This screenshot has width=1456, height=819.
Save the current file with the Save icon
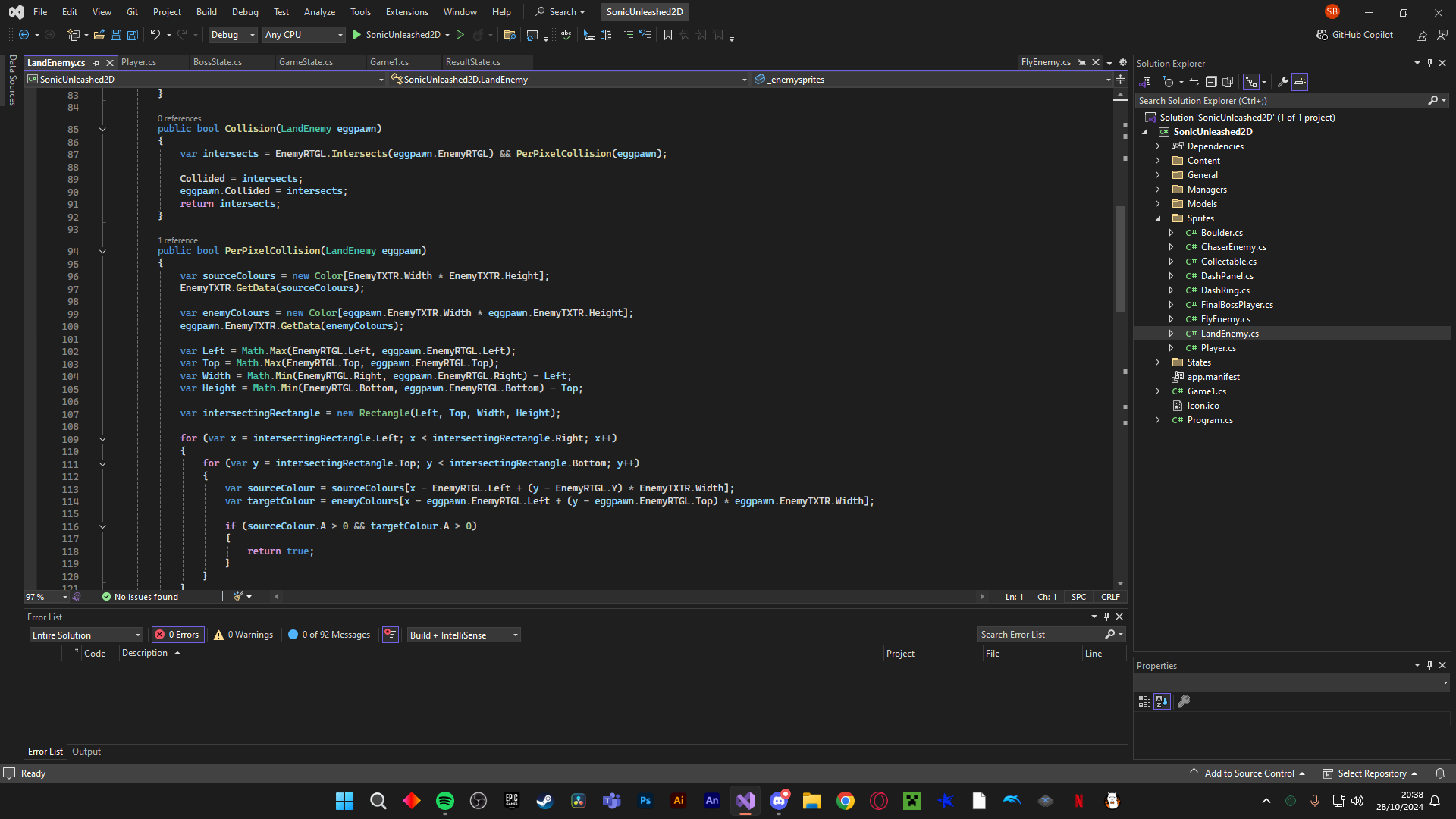[x=115, y=35]
